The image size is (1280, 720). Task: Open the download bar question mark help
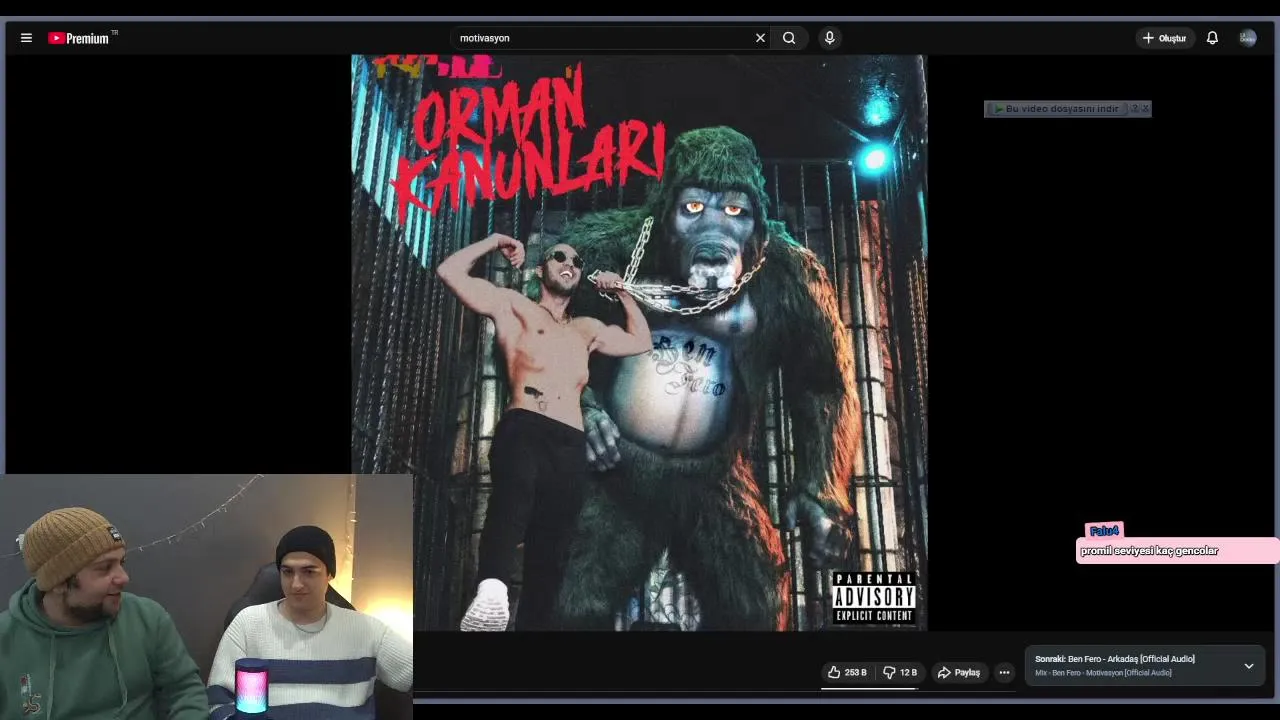point(1134,108)
